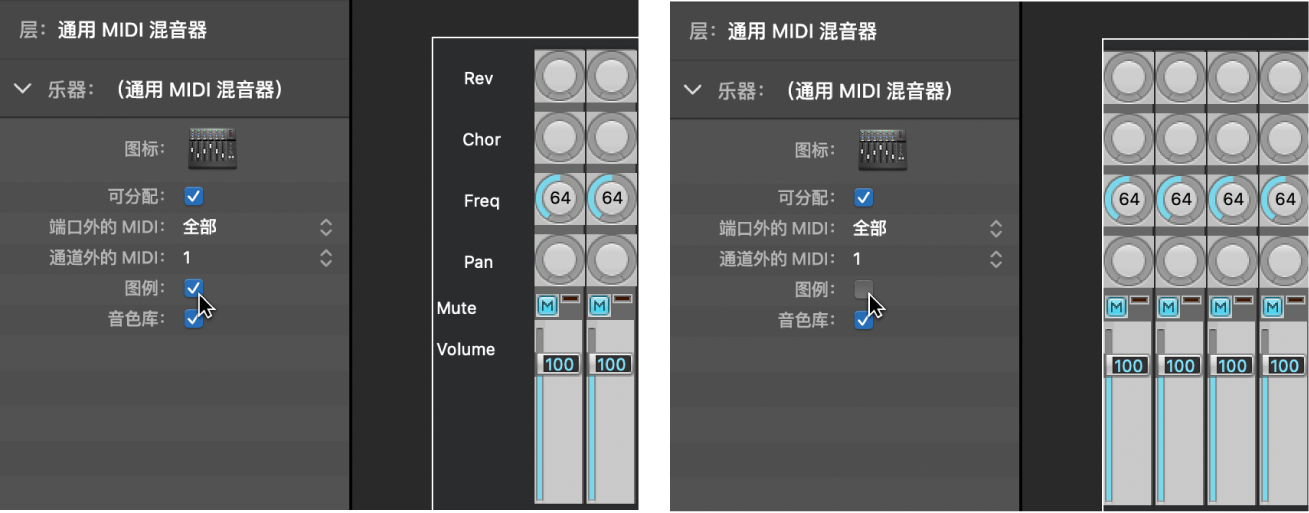Collapse the 乐器 disclosure triangle in right inspector
Image resolution: width=1309 pixels, height=513 pixels.
click(x=693, y=90)
